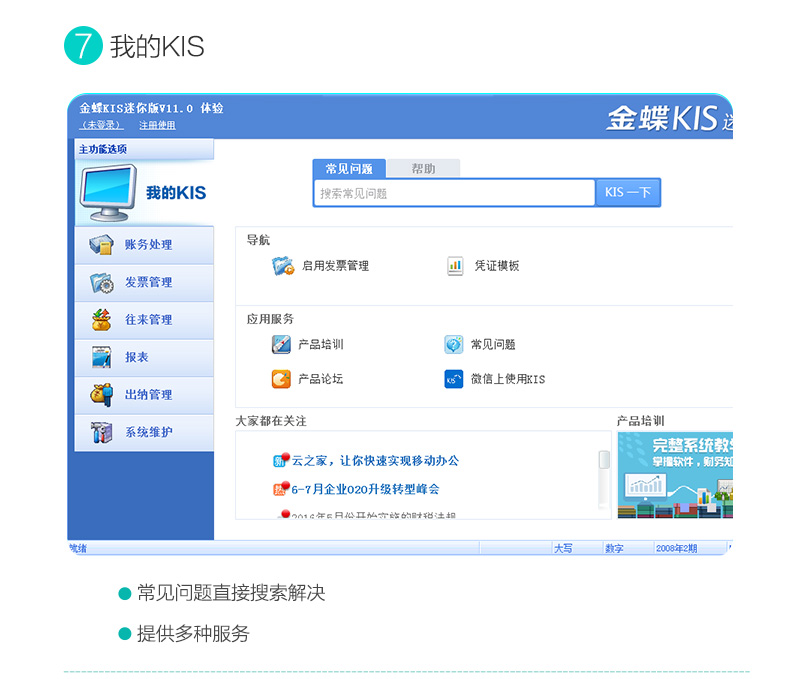This screenshot has height=679, width=790.
Task: Click the 启用发票管理 navigation icon
Action: 283,266
